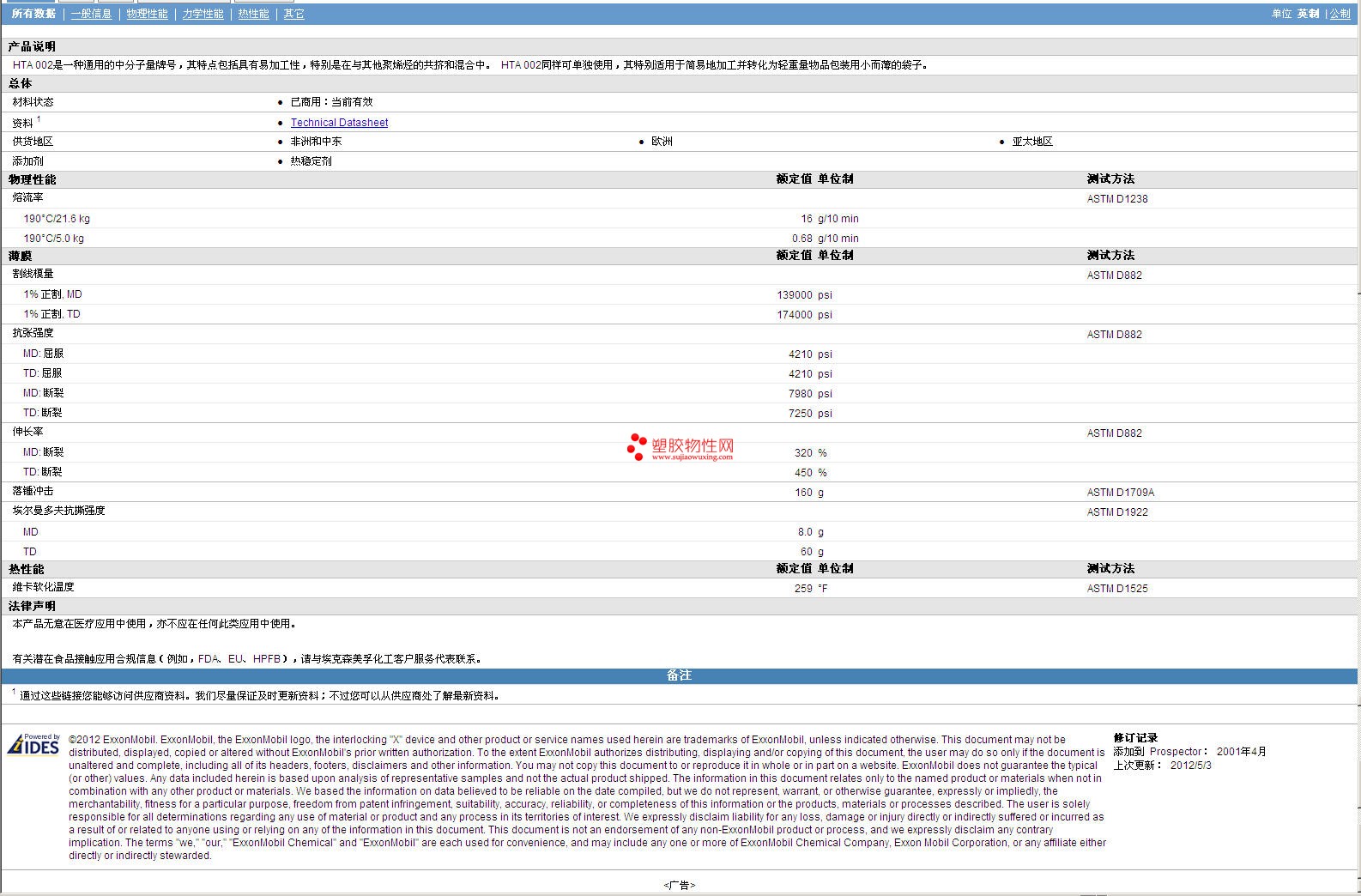Screen dimensions: 1361x896
Task: Click the 0.68 g/10 min value
Action: [825, 239]
